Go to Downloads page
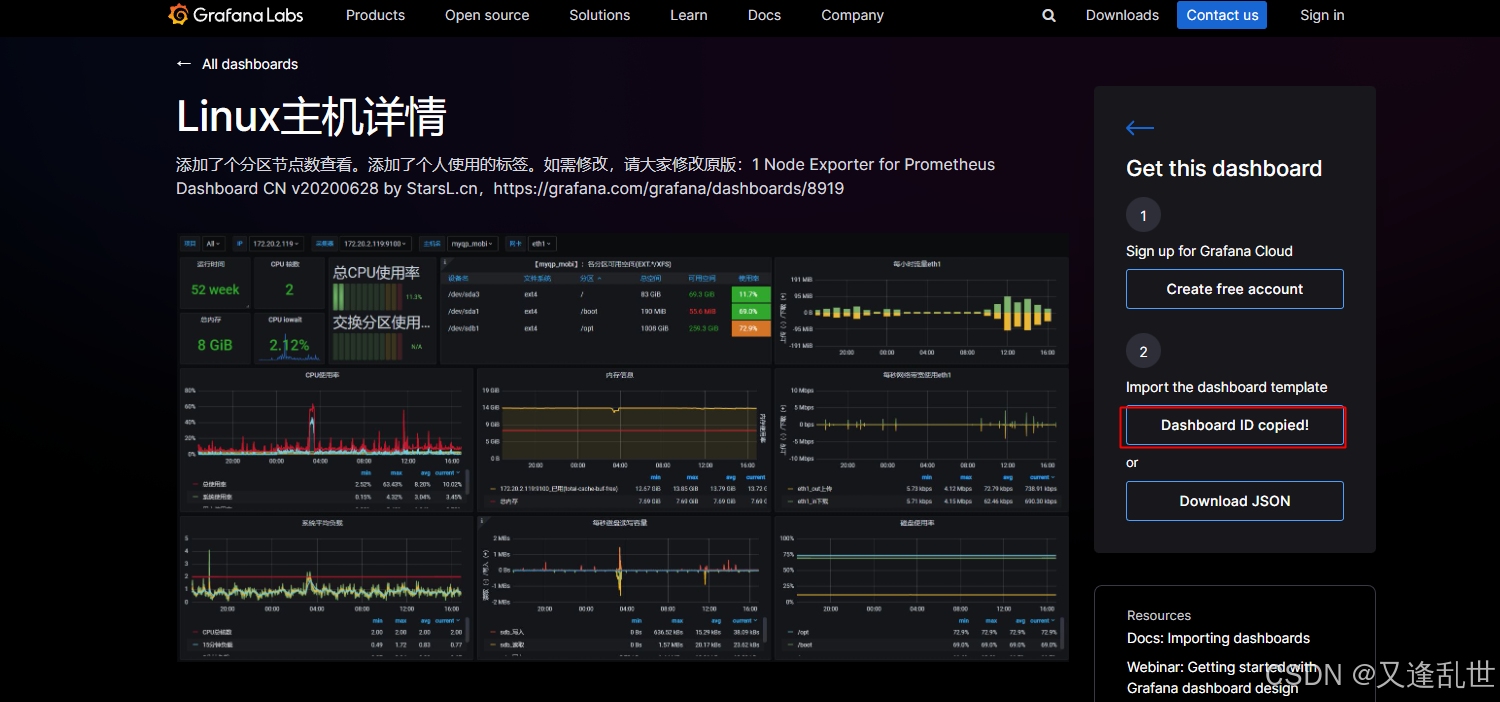Image resolution: width=1500 pixels, height=702 pixels. [1122, 15]
